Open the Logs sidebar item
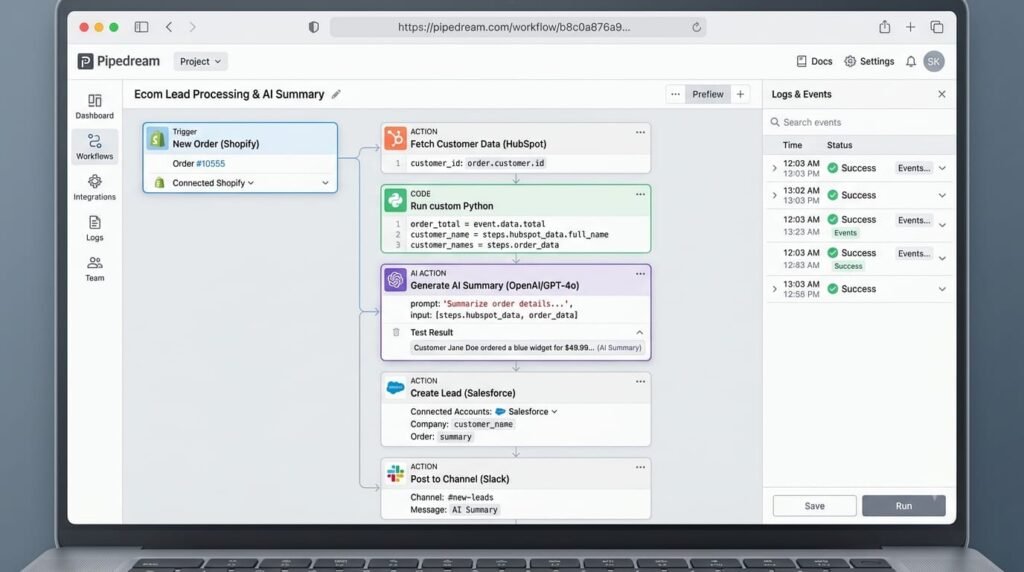This screenshot has width=1024, height=572. tap(94, 229)
